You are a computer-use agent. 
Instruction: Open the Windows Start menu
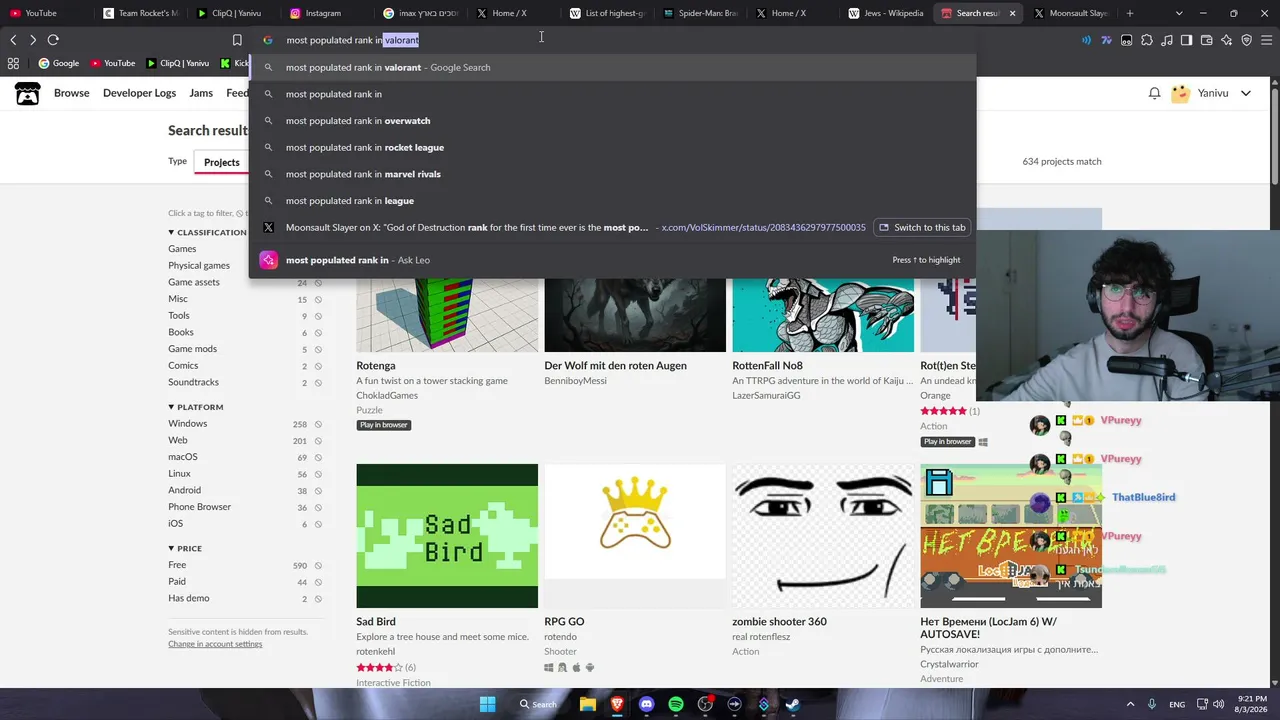click(x=487, y=704)
